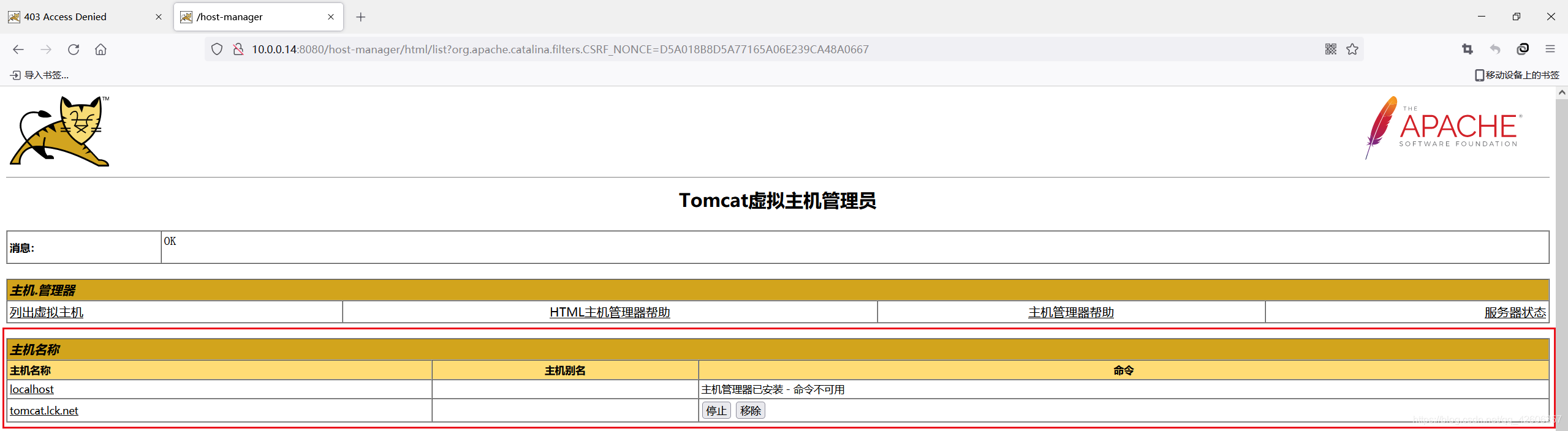
Task: Click the OK message text
Action: point(170,241)
